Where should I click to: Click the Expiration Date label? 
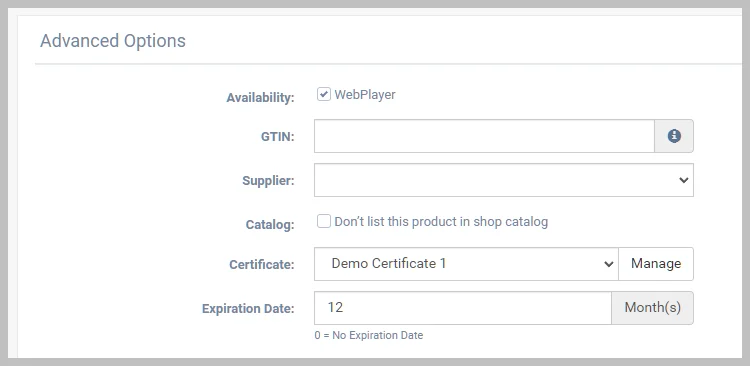point(248,309)
